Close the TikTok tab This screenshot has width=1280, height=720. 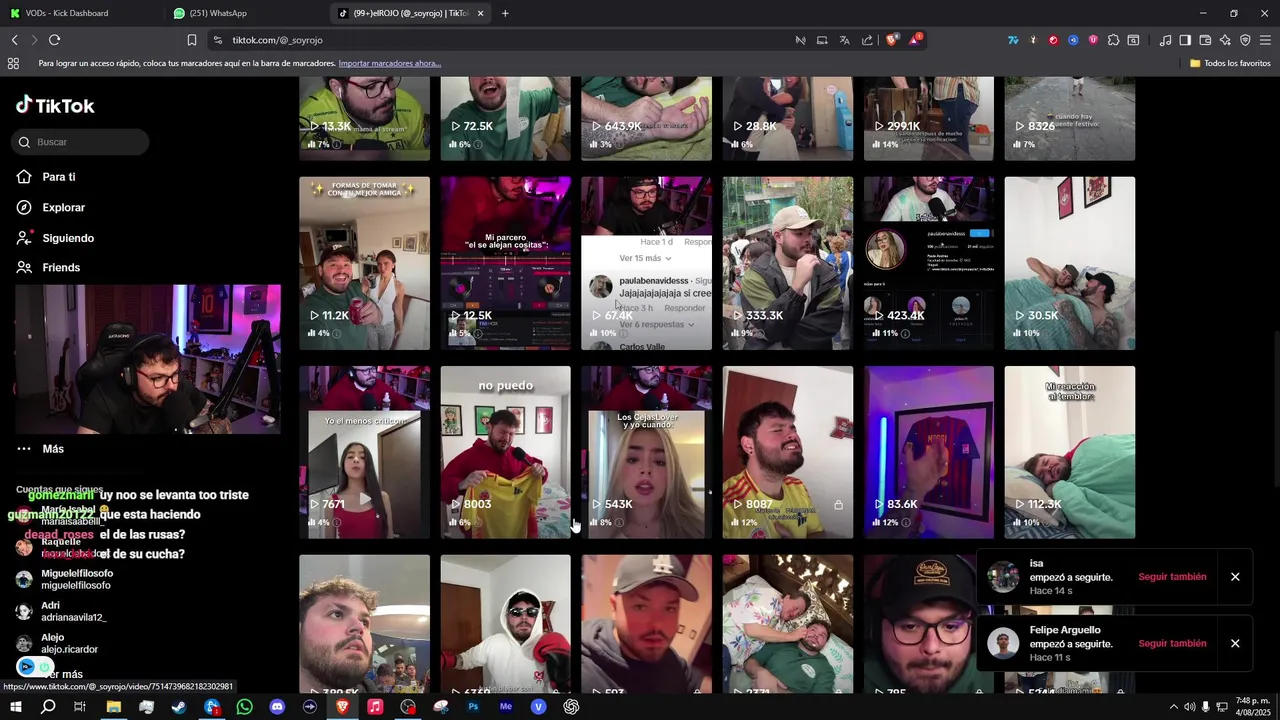pyautogui.click(x=481, y=13)
